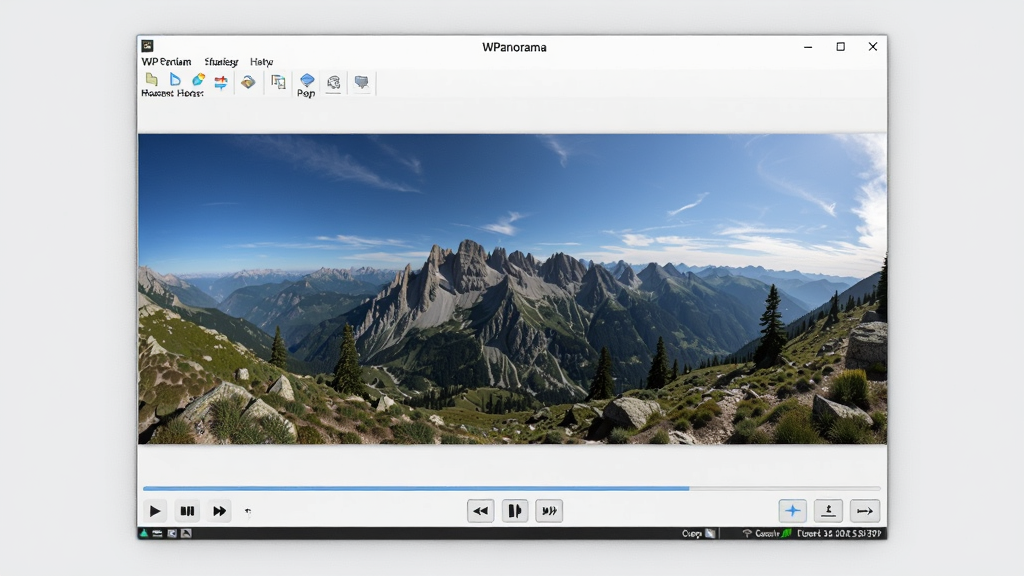1024x576 pixels.
Task: Click the blue Pop toolbar icon
Action: pos(306,80)
